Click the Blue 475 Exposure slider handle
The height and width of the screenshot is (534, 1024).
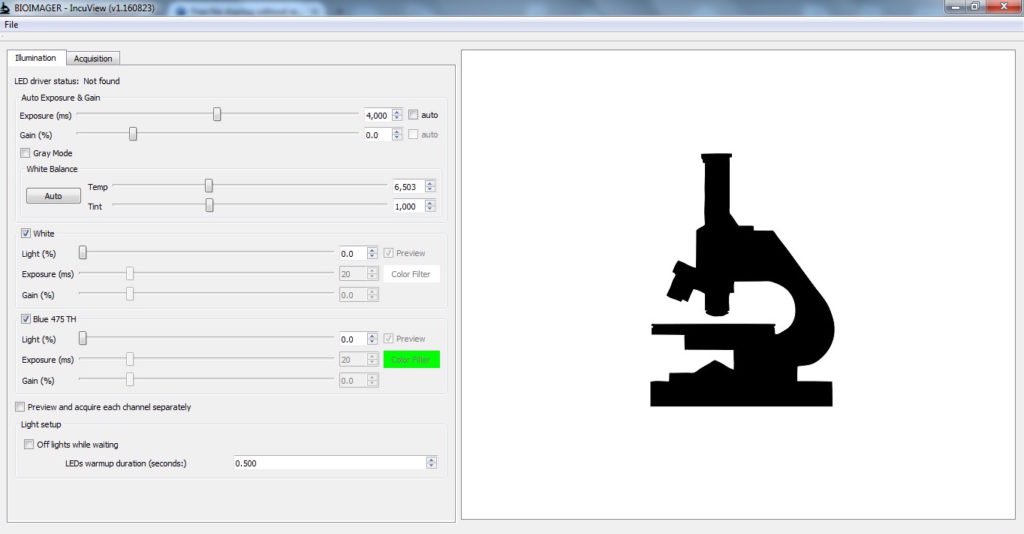pos(130,359)
